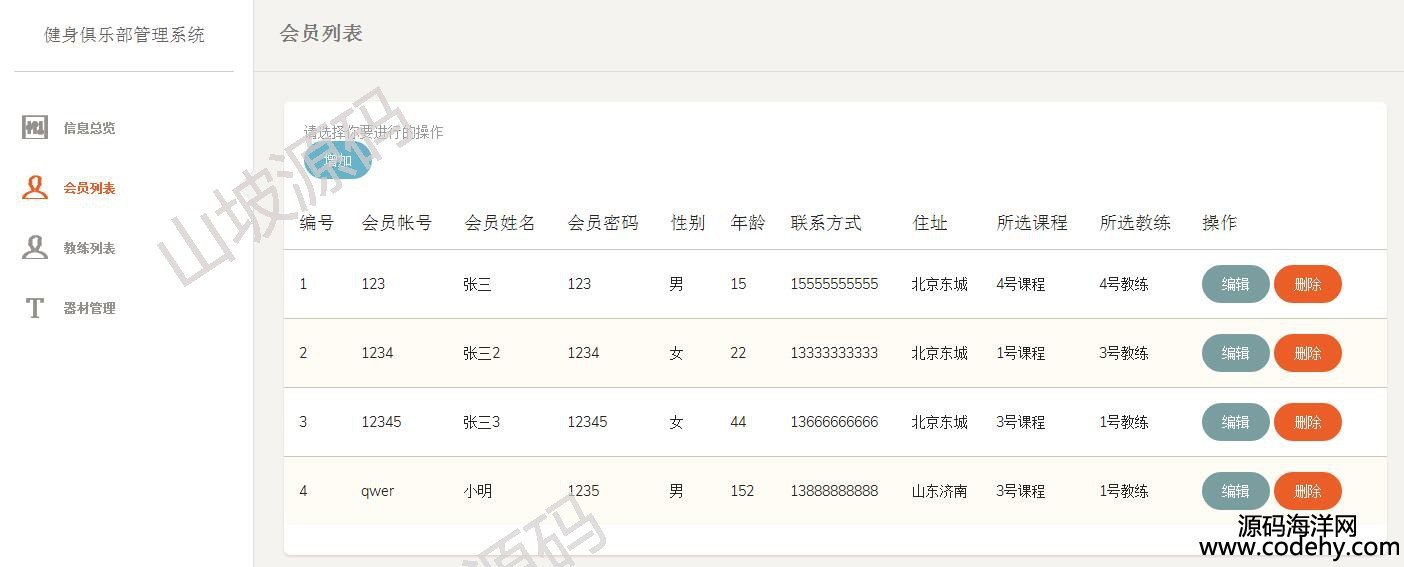1404x567 pixels.
Task: Click age value 44
Action: click(738, 422)
